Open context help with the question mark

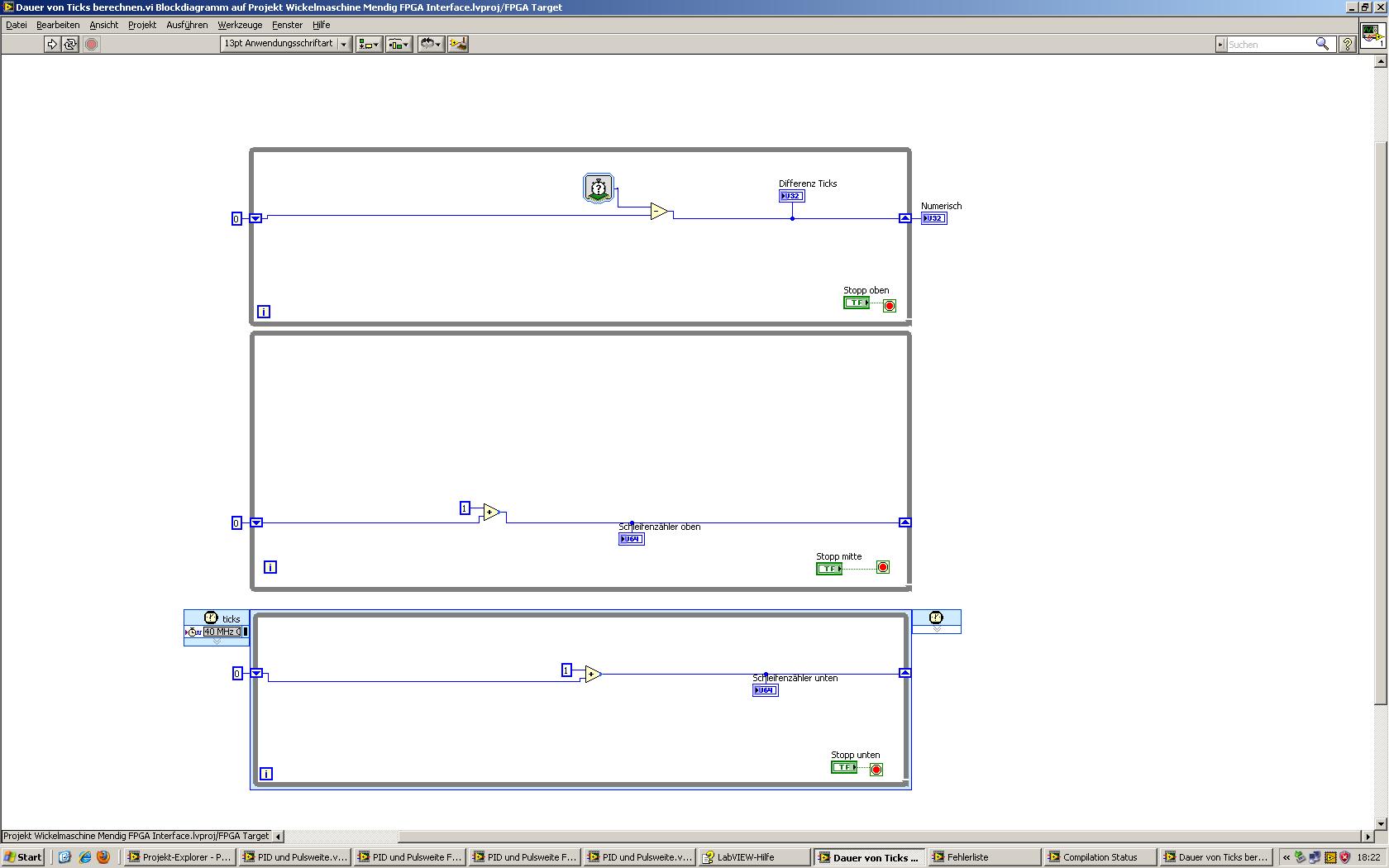(x=1347, y=44)
